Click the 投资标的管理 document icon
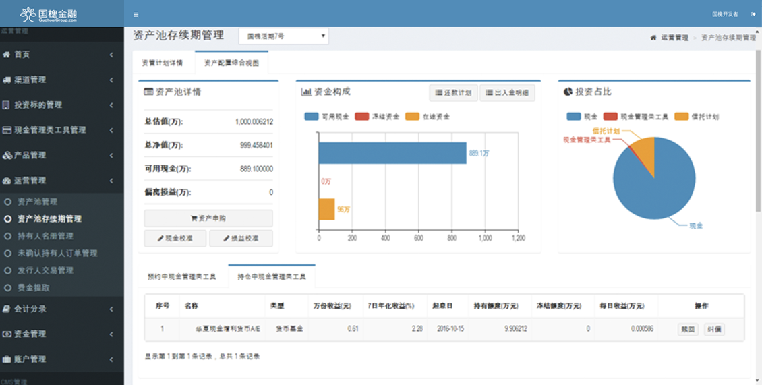Screen dimensions: 762x385 click(6, 105)
